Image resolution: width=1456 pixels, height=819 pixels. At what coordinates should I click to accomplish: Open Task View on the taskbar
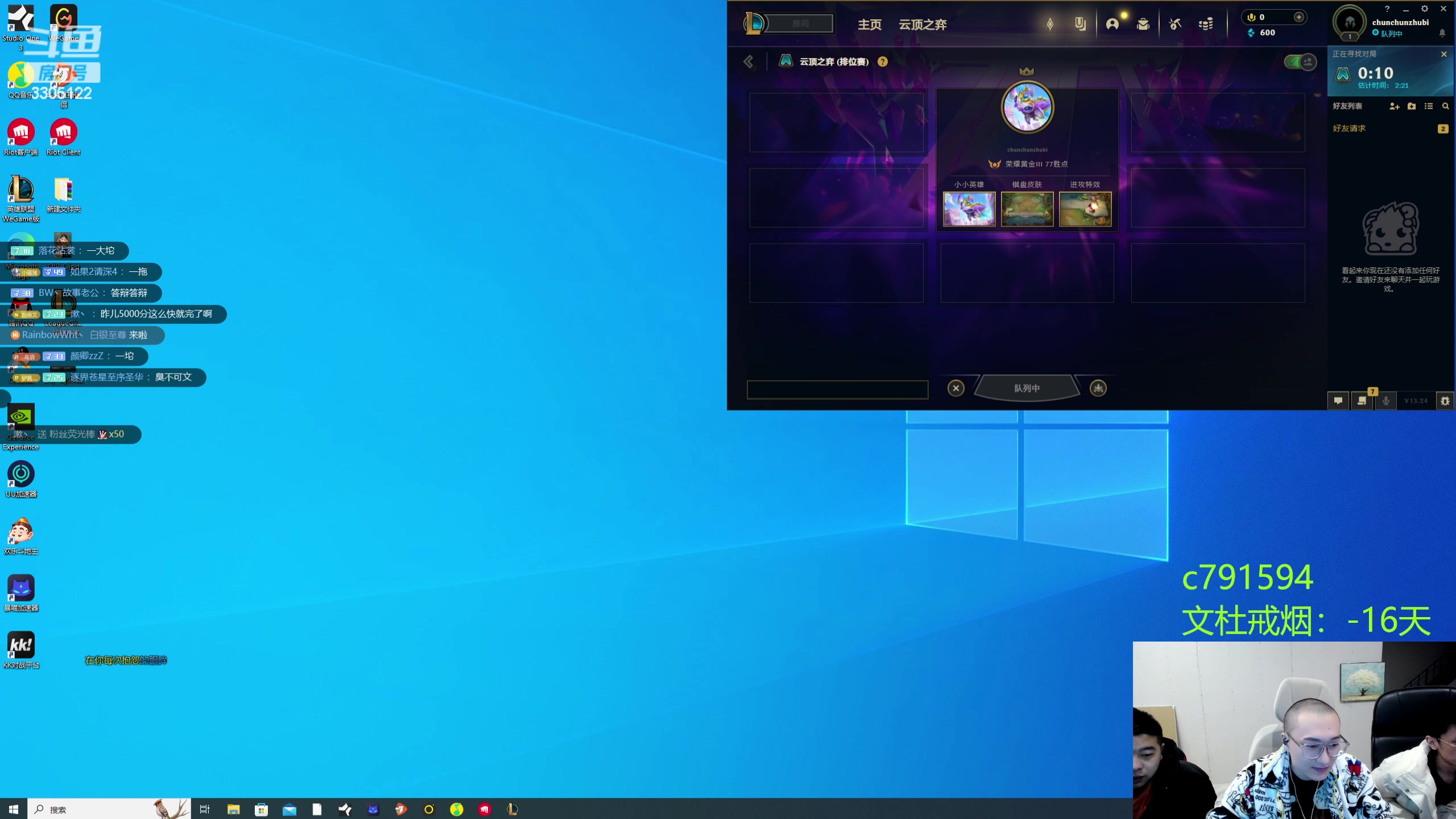click(205, 809)
